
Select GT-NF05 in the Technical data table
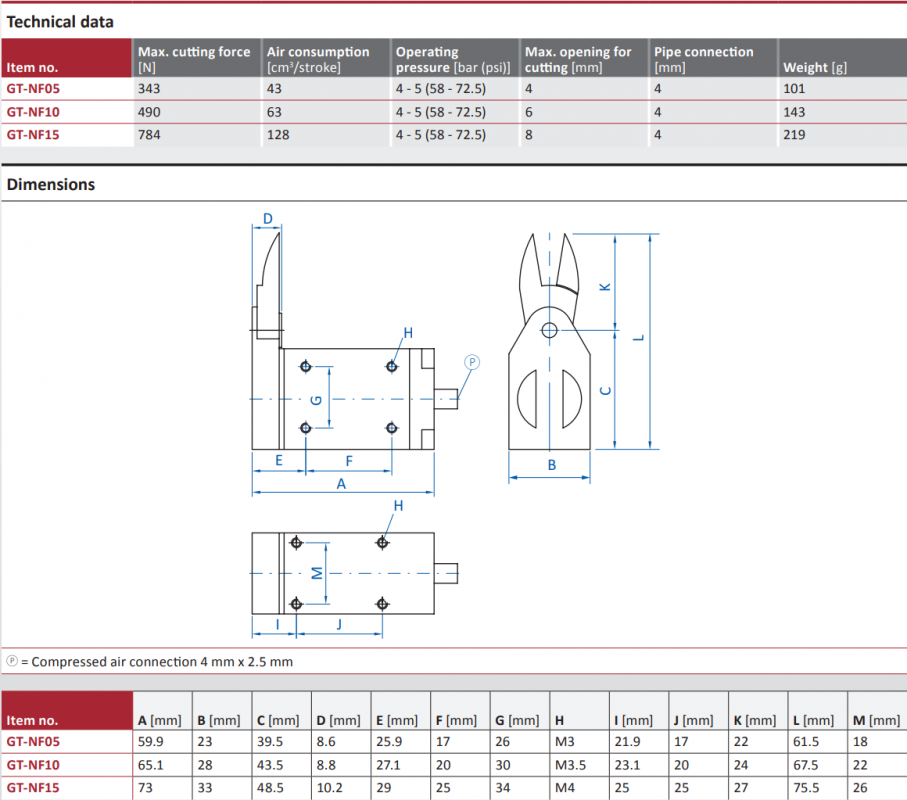click(33, 89)
